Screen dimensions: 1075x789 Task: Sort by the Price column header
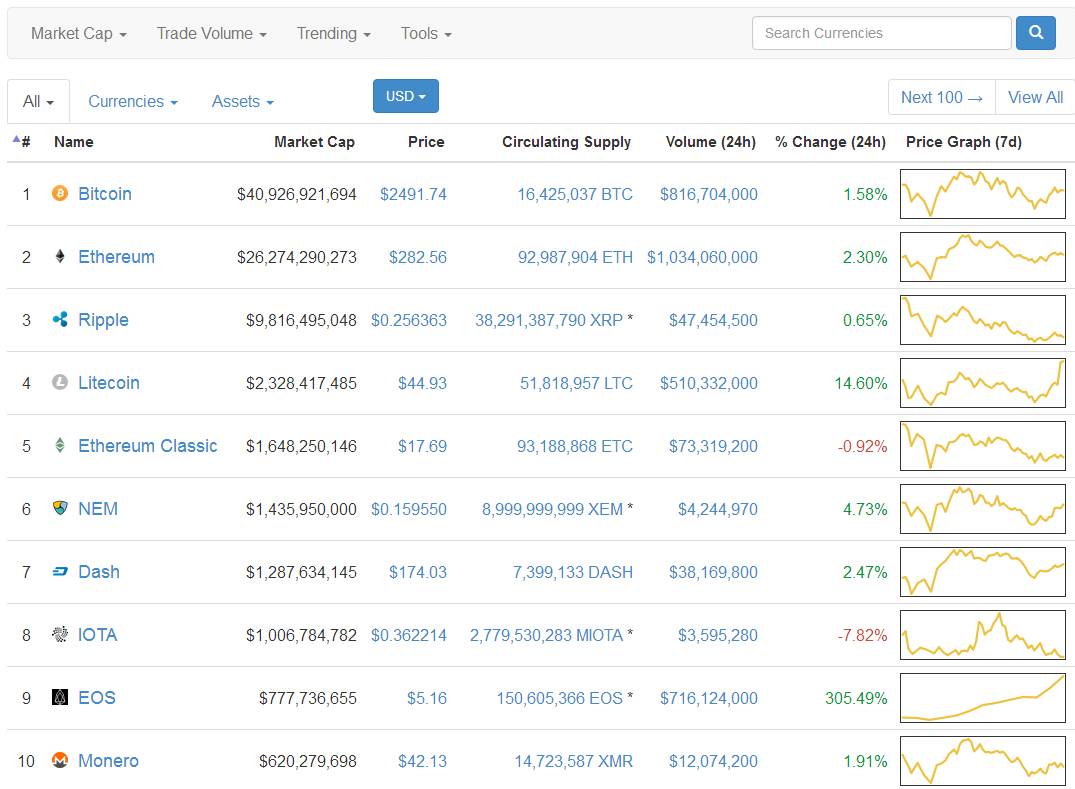pos(426,142)
